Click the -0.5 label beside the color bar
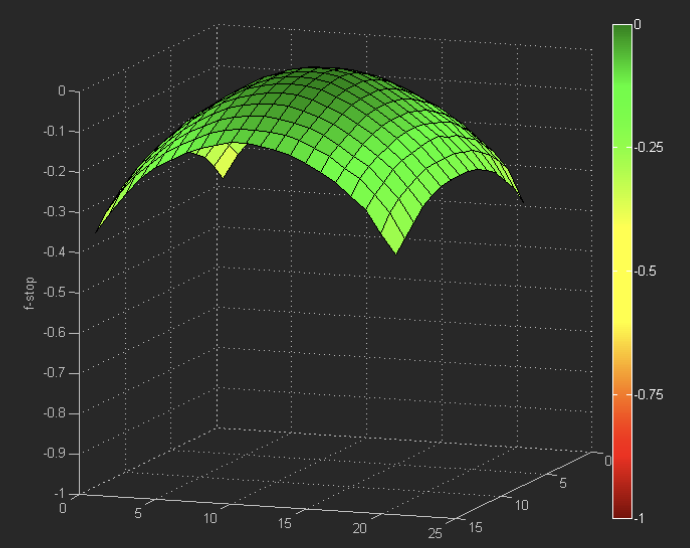690x548 pixels. coord(645,271)
